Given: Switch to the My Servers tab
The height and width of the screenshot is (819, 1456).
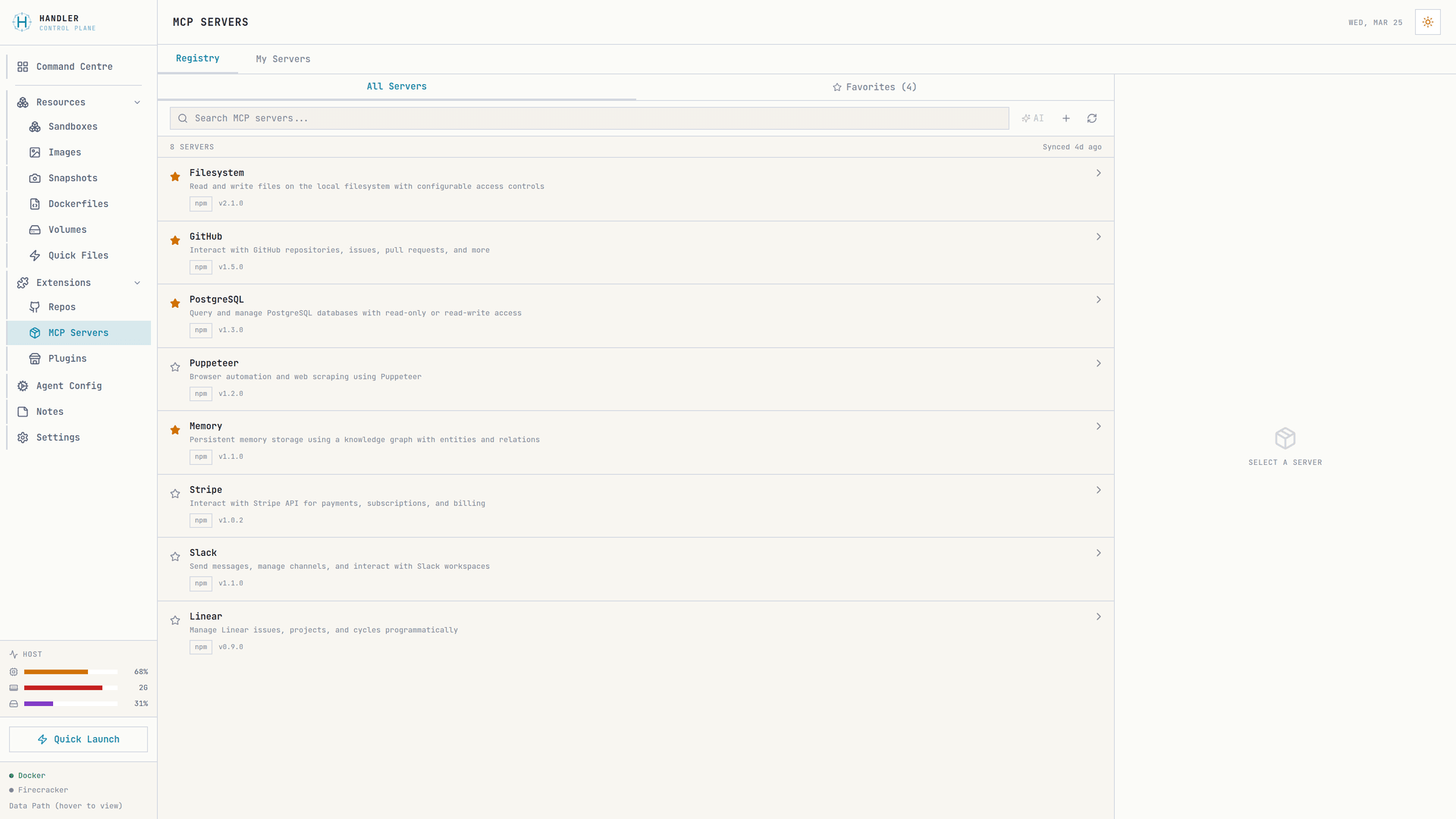Looking at the screenshot, I should (x=283, y=58).
